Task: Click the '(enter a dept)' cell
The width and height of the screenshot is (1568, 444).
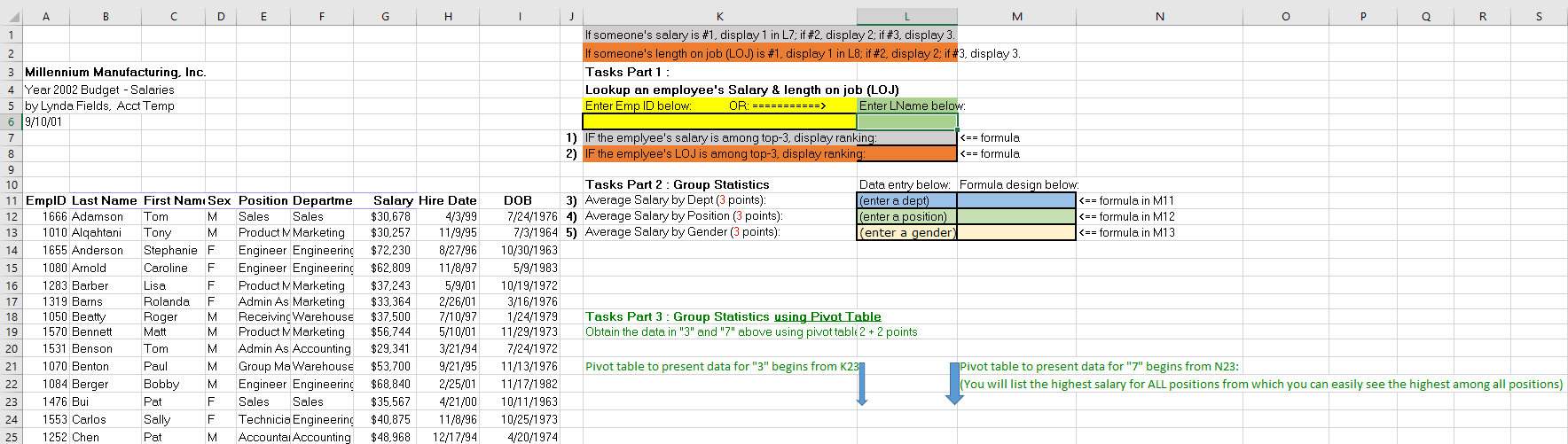Action: tap(906, 200)
